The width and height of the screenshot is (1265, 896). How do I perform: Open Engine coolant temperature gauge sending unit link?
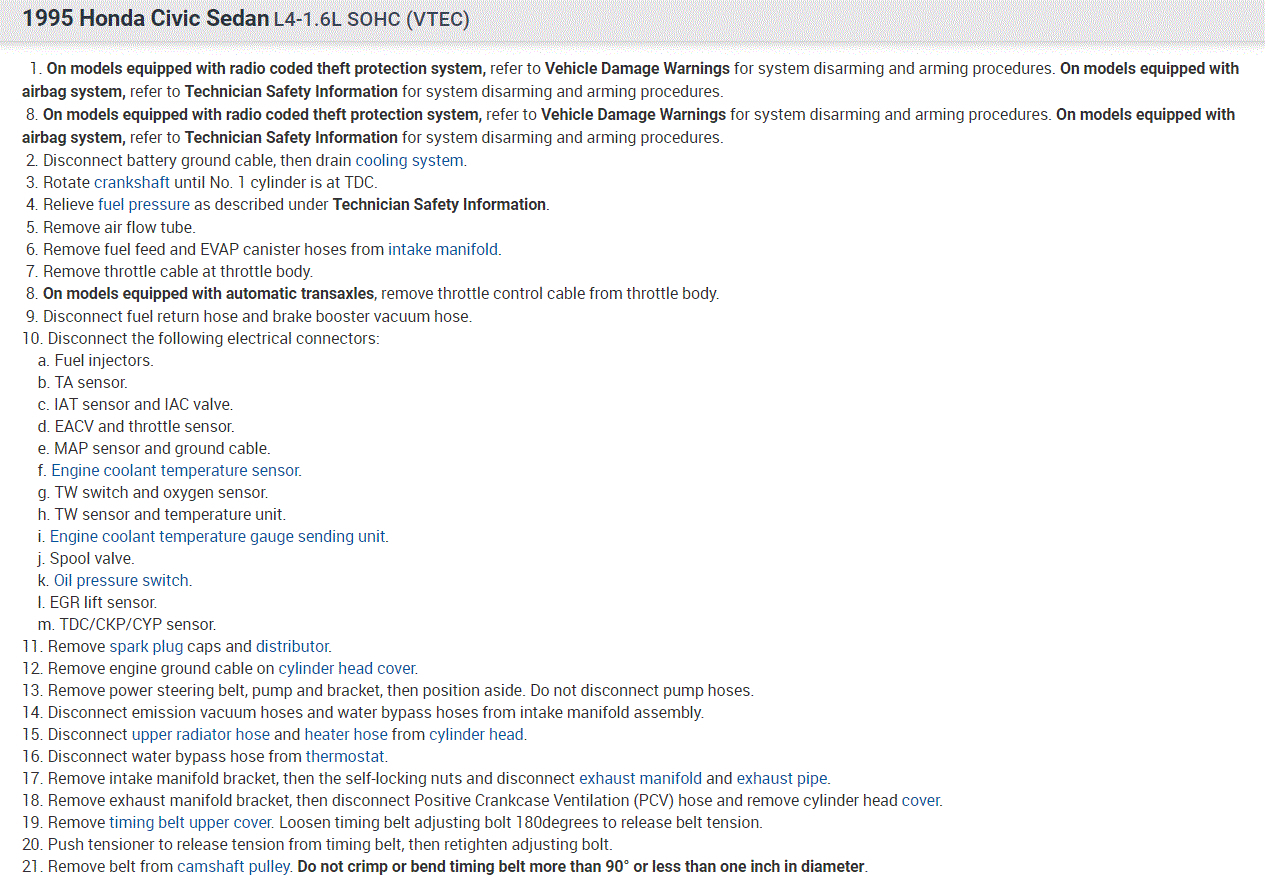pyautogui.click(x=217, y=536)
